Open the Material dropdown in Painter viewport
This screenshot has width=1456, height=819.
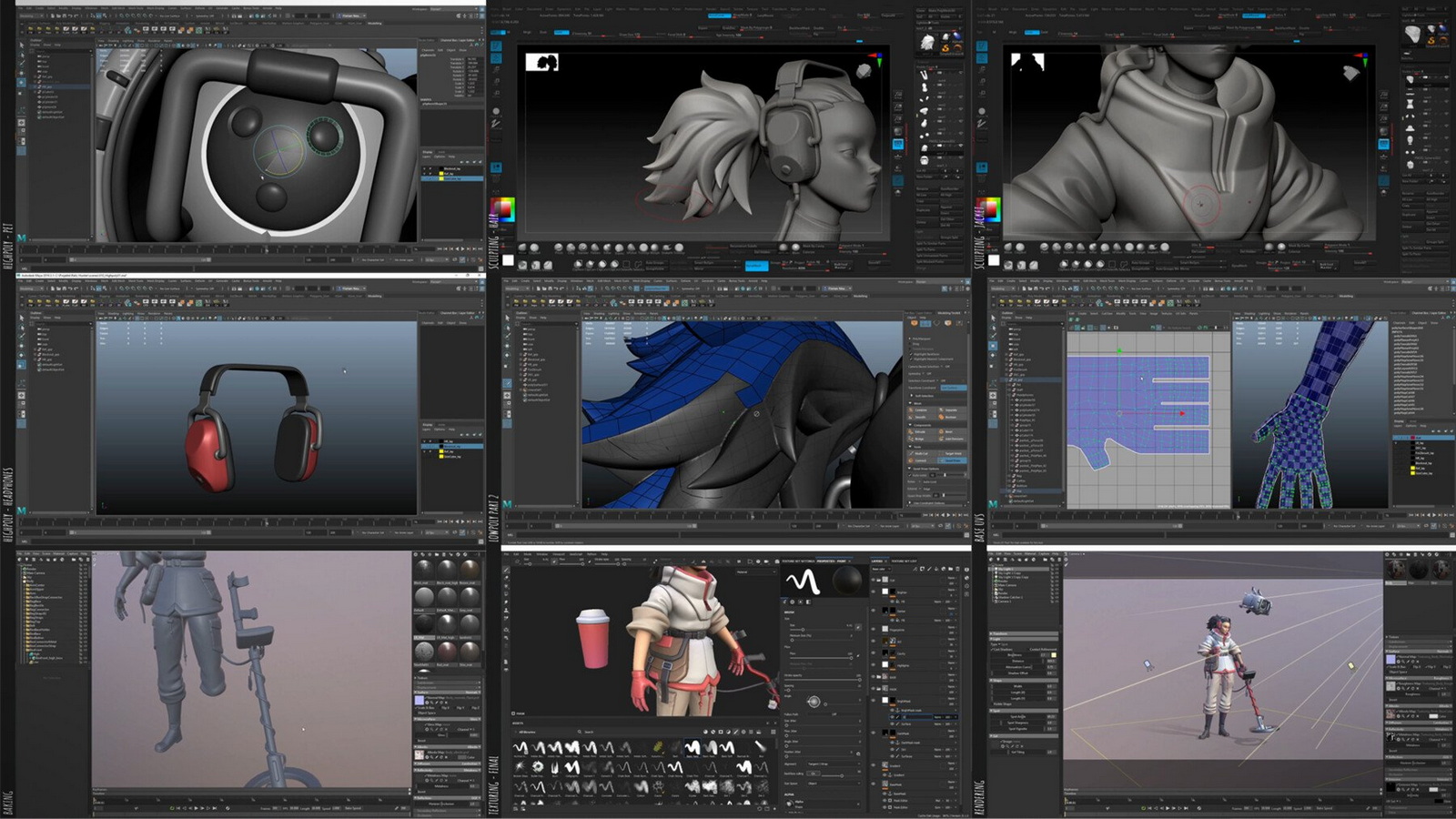[x=756, y=572]
